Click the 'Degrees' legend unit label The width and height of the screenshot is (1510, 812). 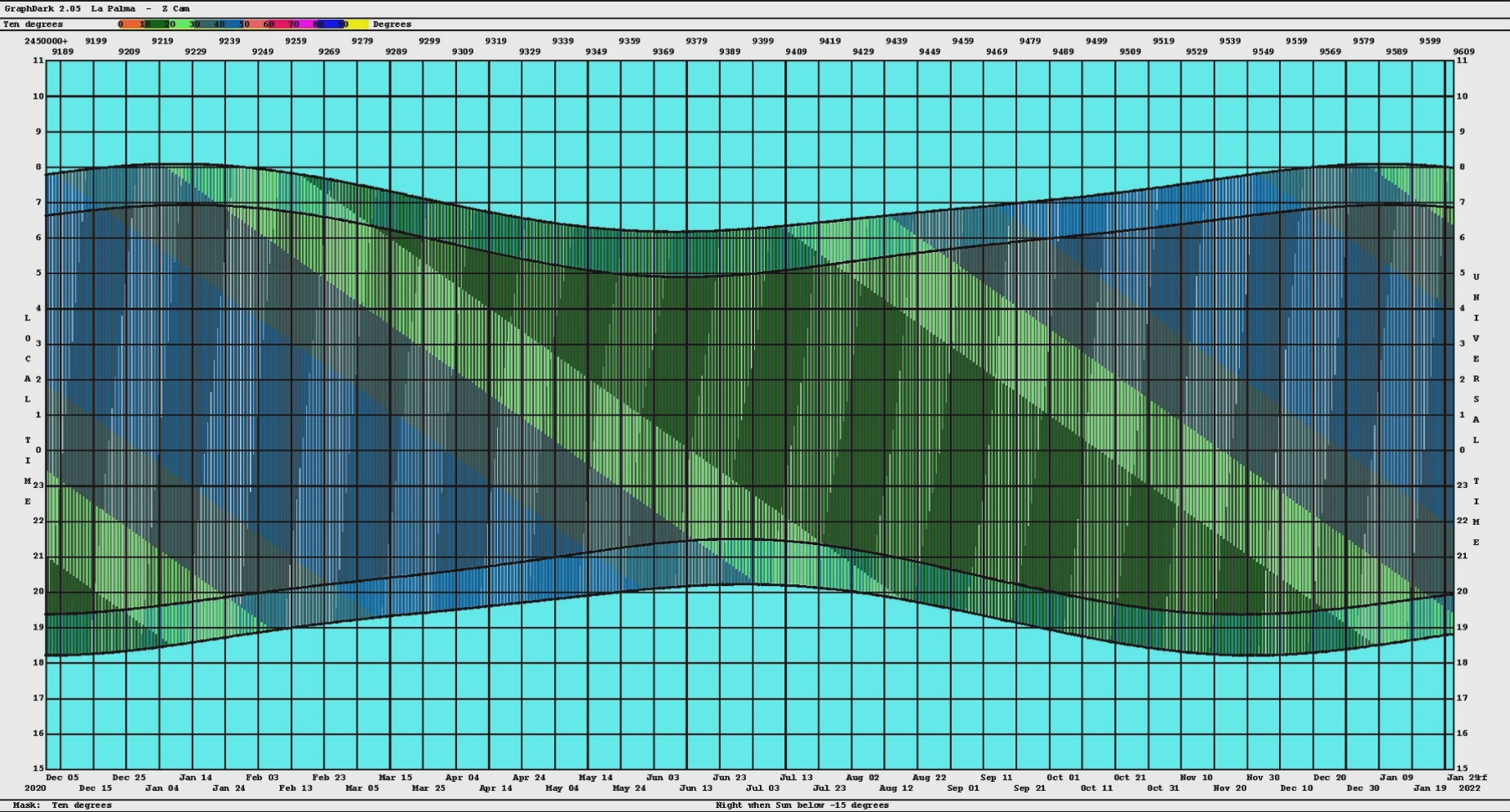click(x=392, y=24)
